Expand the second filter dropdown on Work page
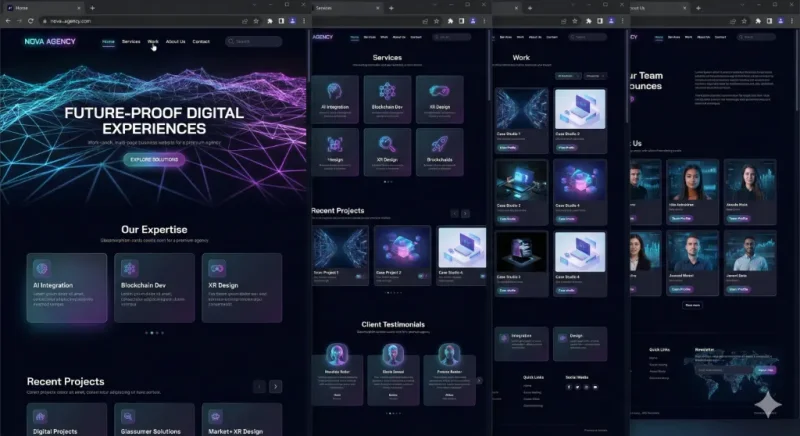This screenshot has width=800, height=436. 596,75
